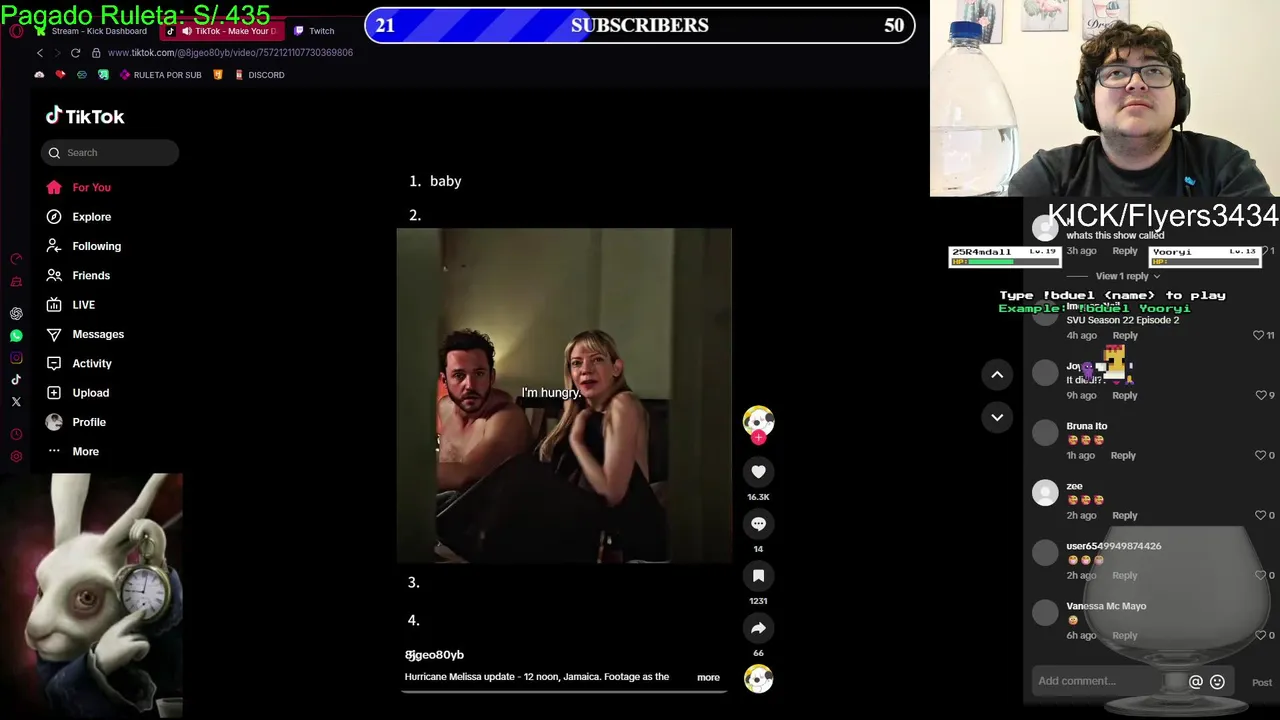Open video comments bubble icon
The width and height of the screenshot is (1280, 720).
[758, 524]
